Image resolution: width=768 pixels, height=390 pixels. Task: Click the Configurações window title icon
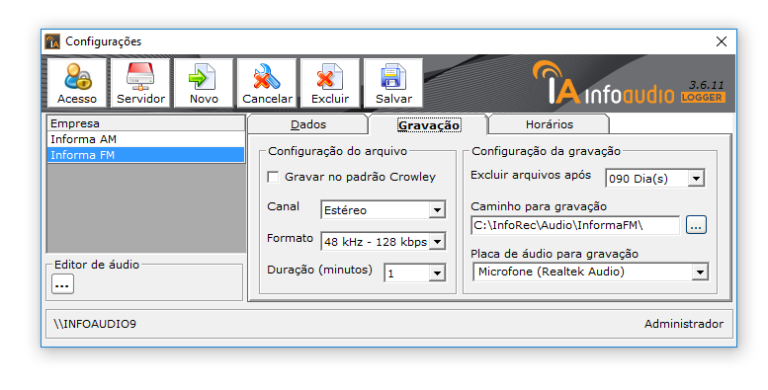(x=52, y=42)
